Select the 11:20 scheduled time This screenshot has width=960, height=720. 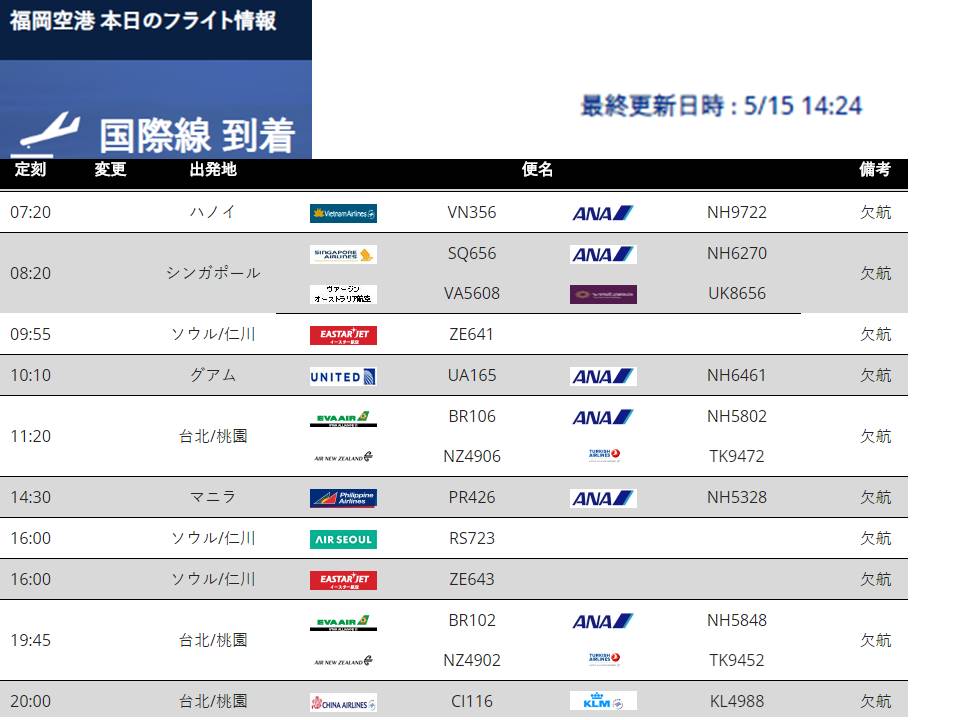pos(31,437)
